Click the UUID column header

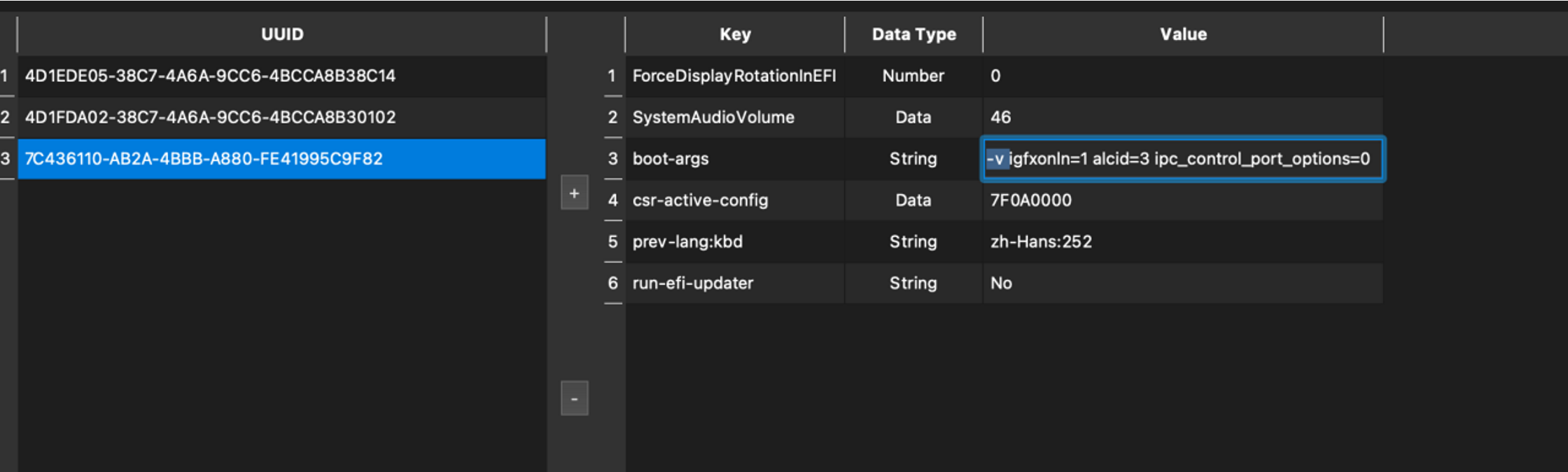pos(282,34)
